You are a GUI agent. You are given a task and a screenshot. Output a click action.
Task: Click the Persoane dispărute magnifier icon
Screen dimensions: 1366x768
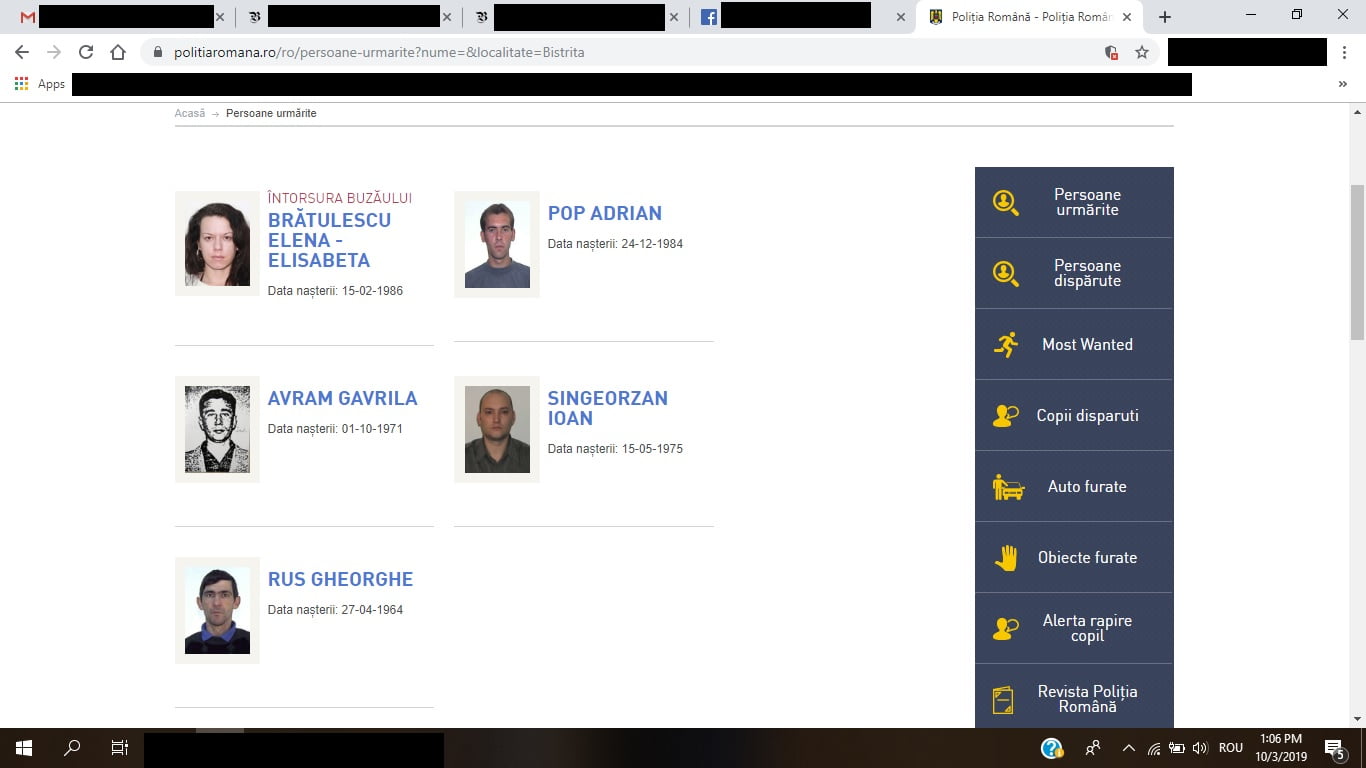tap(1005, 274)
